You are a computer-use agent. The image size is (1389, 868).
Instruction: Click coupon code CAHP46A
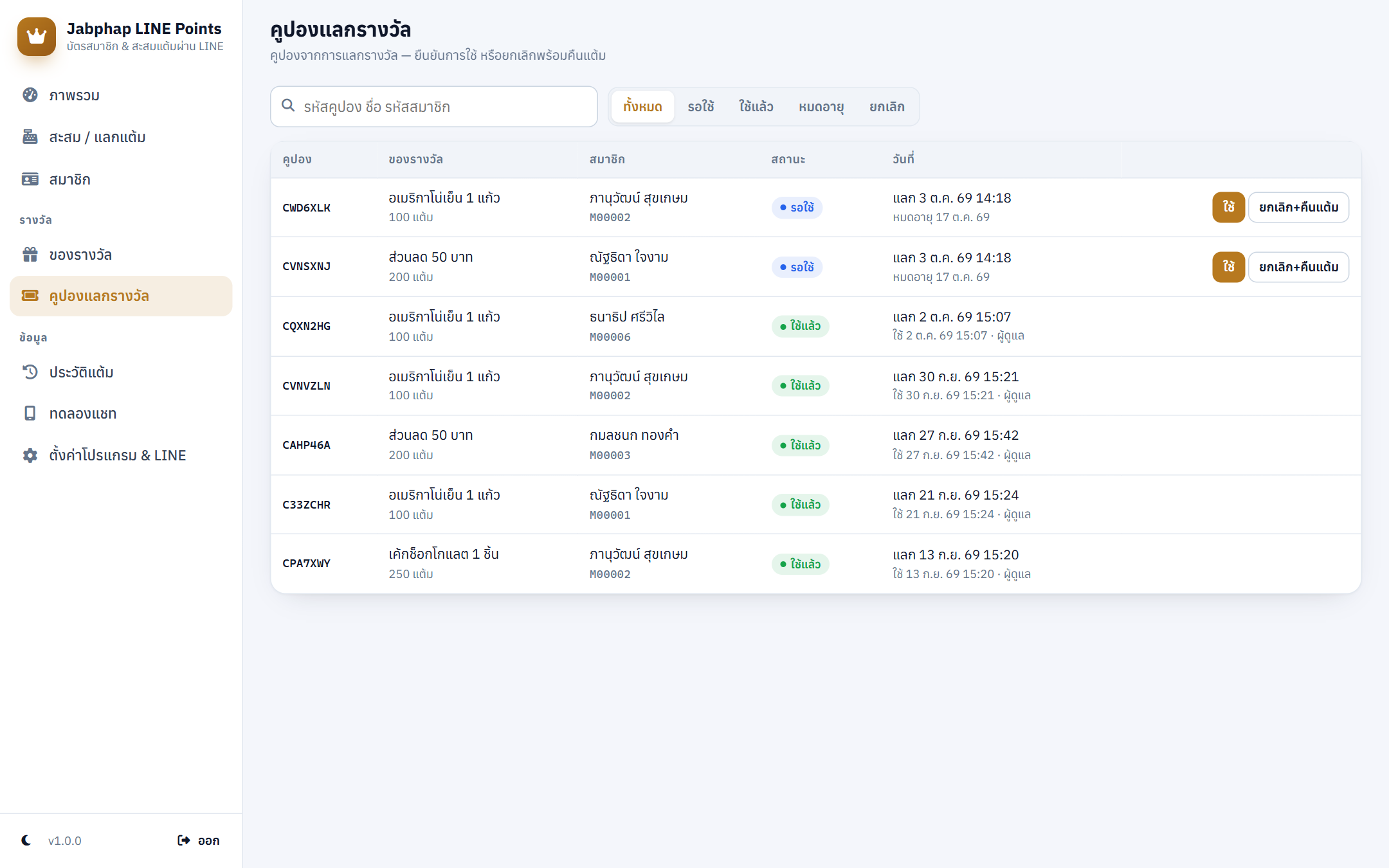[x=307, y=445]
